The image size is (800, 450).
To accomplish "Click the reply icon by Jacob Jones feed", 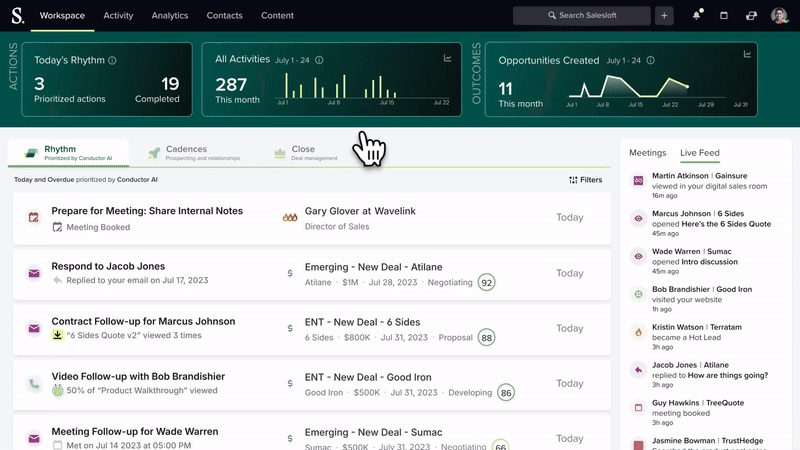I will coord(638,370).
